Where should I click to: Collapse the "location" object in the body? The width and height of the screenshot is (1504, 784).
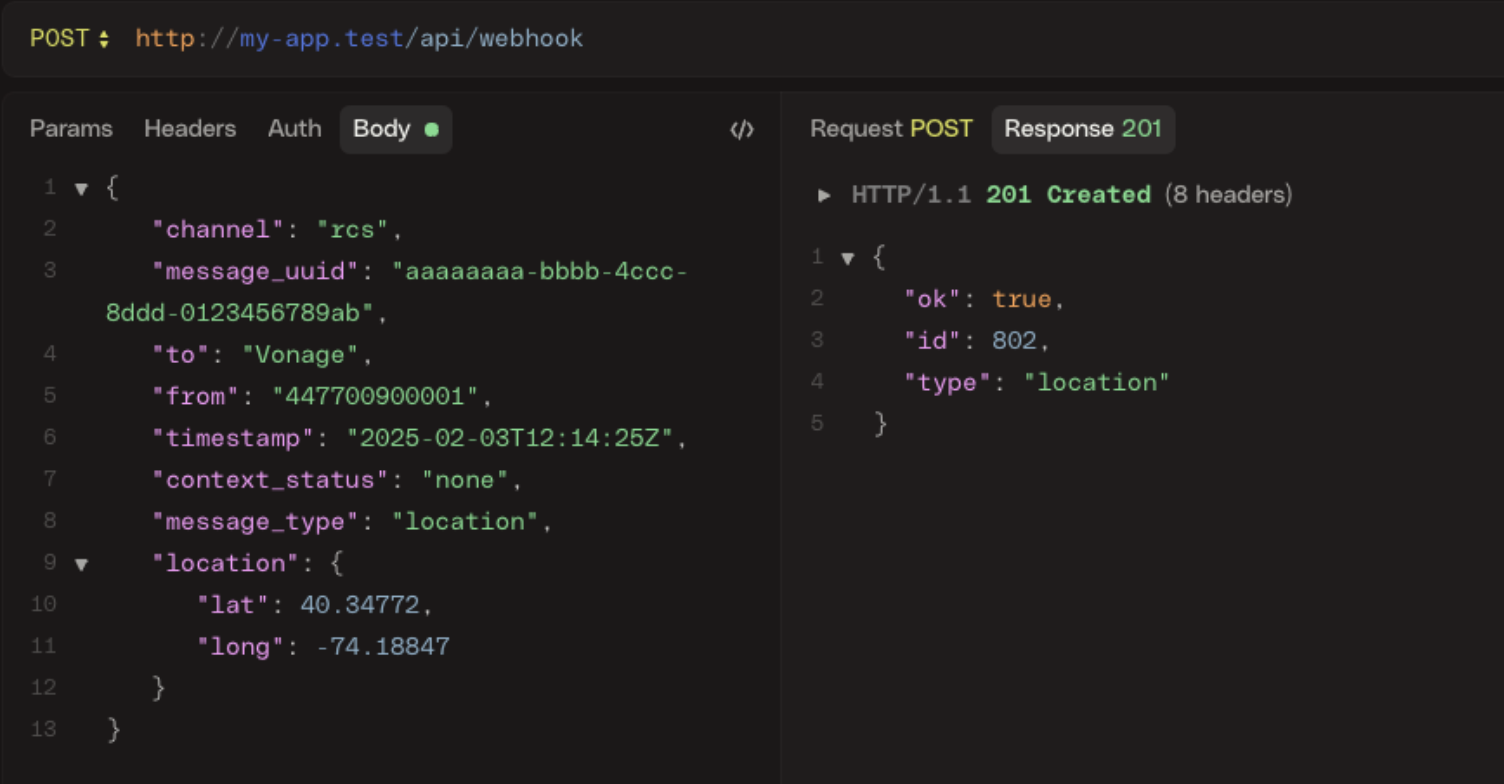80,563
